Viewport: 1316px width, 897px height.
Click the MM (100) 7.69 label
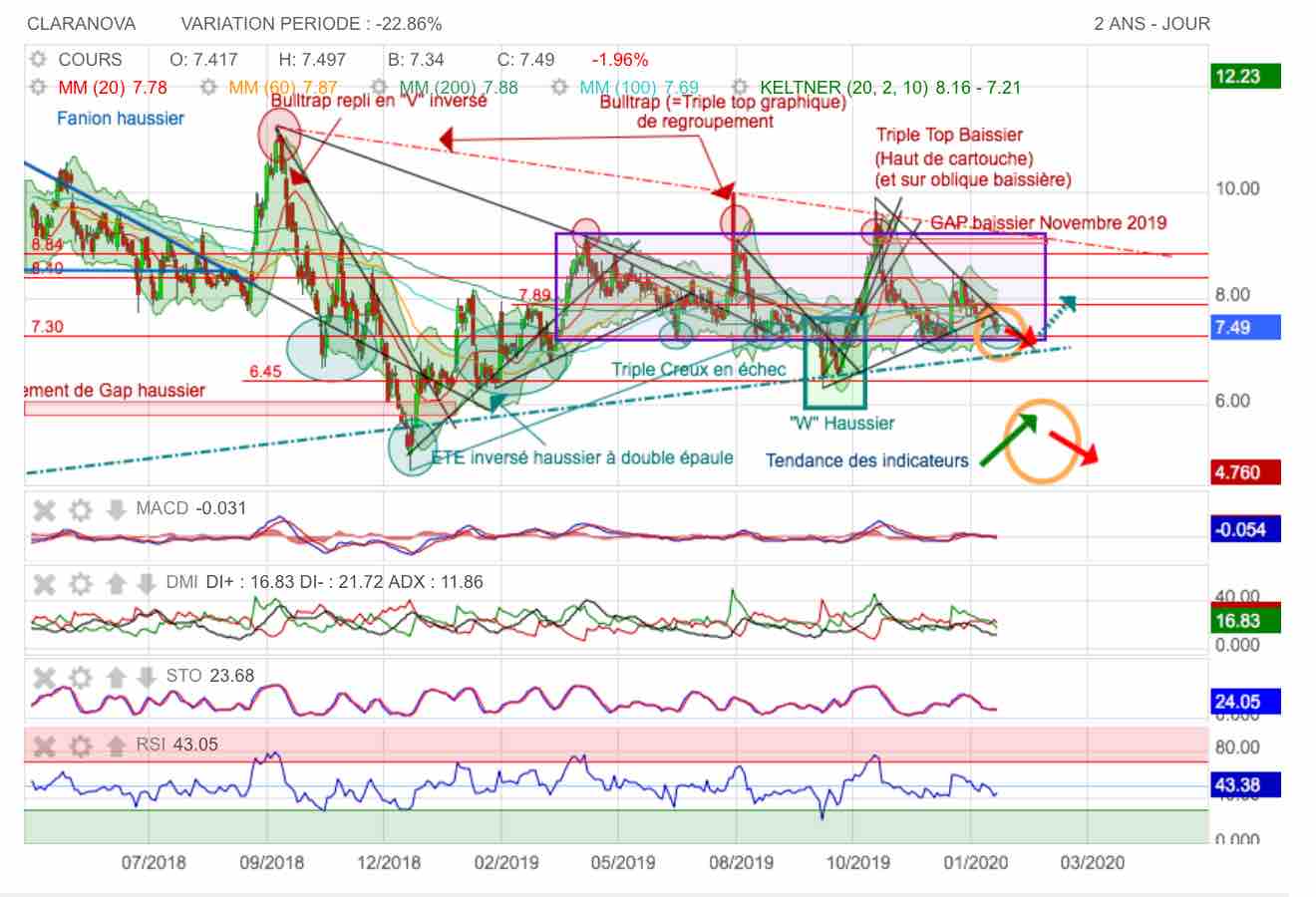639,88
